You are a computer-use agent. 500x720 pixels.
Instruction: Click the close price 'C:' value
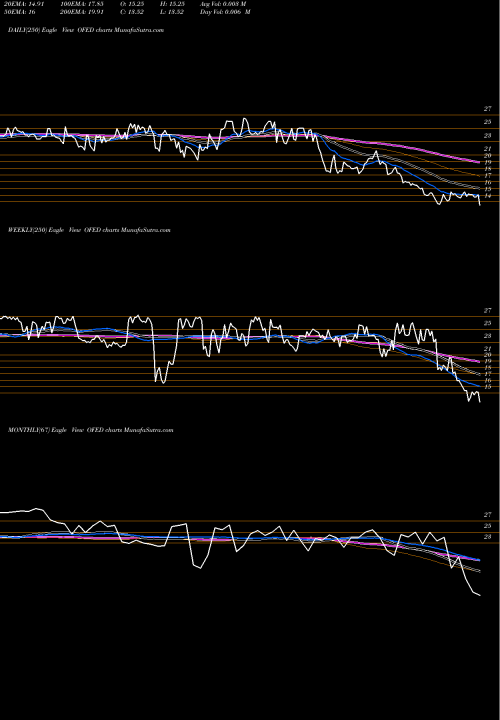coord(133,12)
